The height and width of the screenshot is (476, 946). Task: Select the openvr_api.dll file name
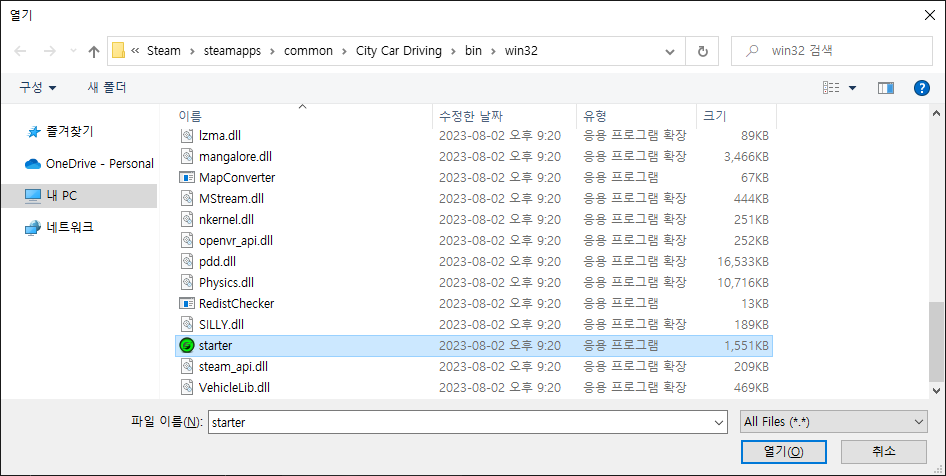[236, 240]
